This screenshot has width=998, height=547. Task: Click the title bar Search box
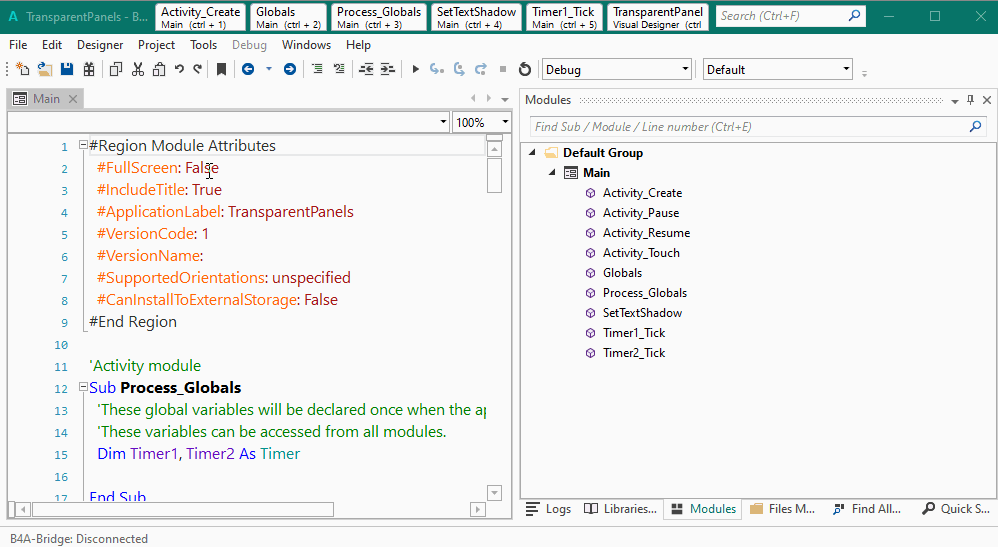791,16
